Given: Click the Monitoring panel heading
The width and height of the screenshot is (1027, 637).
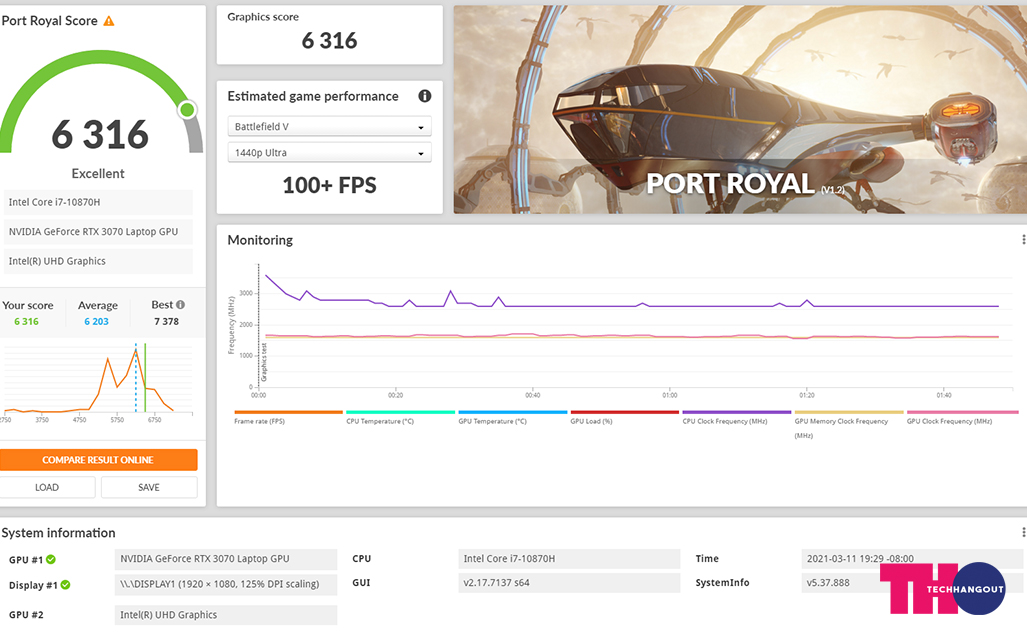Looking at the screenshot, I should [260, 240].
